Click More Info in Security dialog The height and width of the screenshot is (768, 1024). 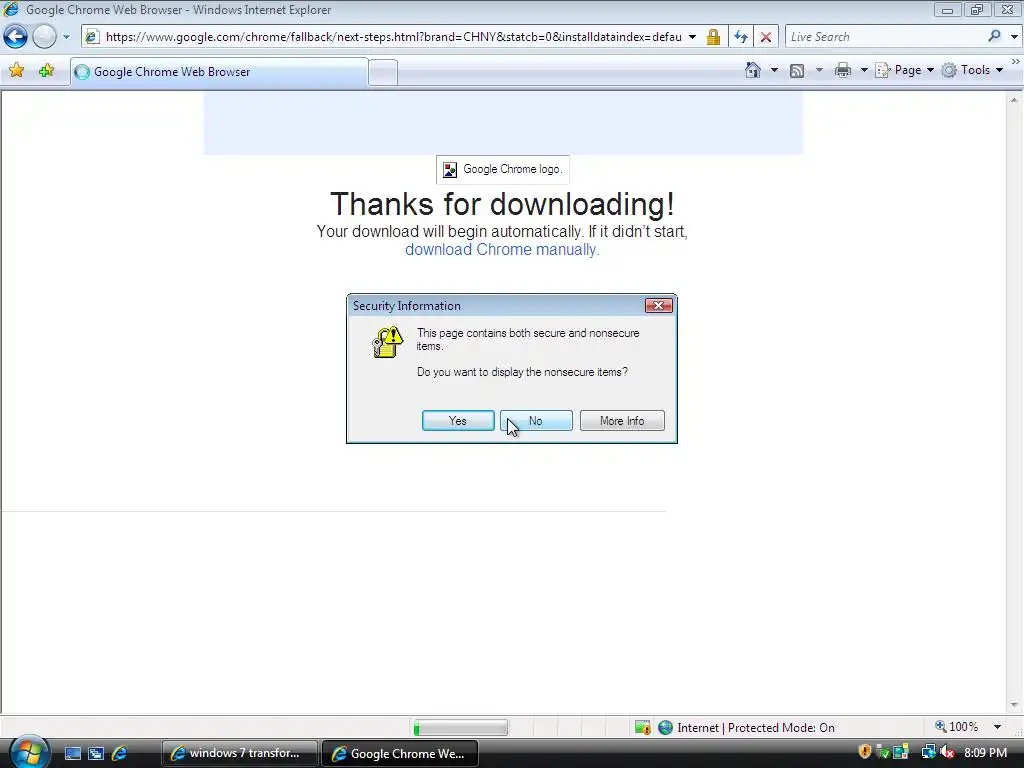click(x=622, y=421)
